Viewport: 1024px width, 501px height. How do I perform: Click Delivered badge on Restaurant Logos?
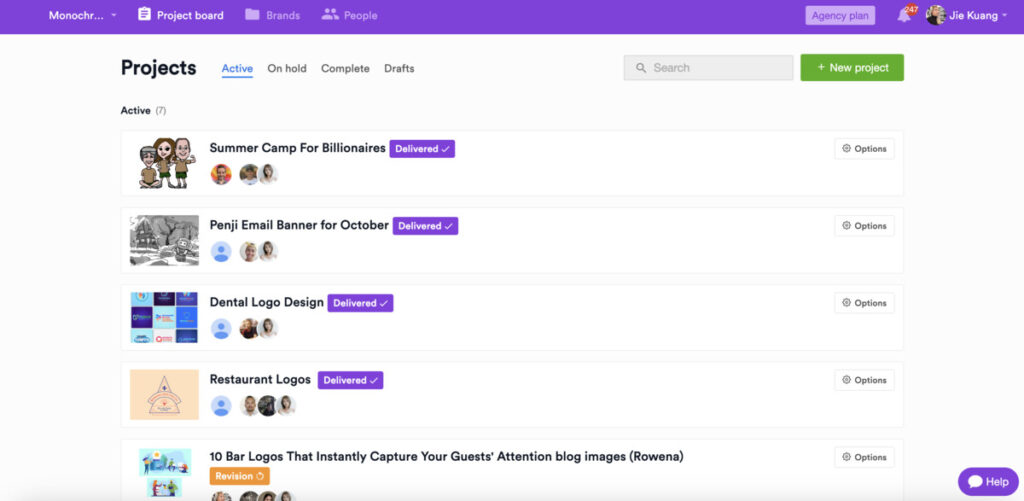click(x=351, y=380)
